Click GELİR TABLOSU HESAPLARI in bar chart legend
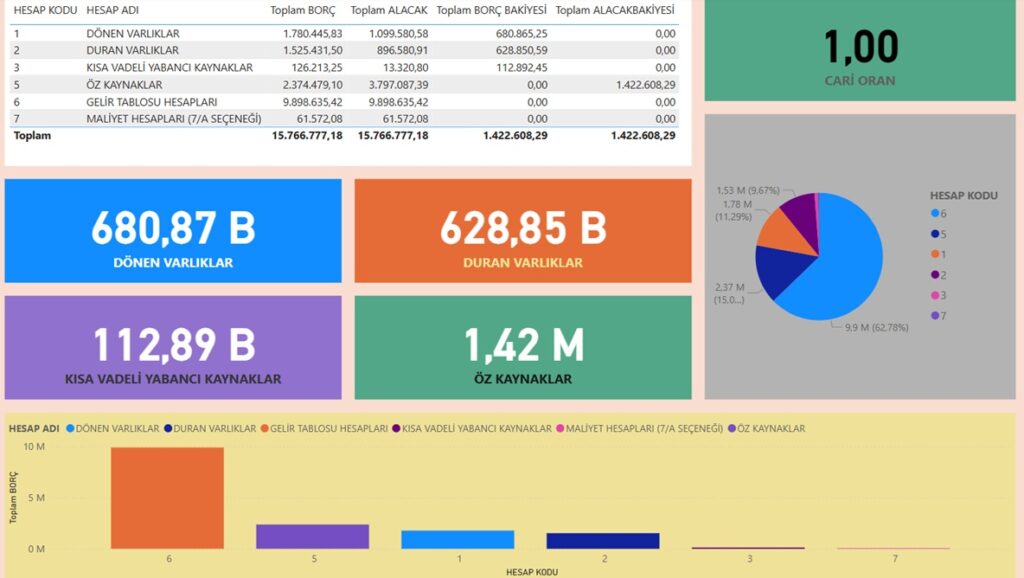This screenshot has height=578, width=1024. pyautogui.click(x=326, y=428)
